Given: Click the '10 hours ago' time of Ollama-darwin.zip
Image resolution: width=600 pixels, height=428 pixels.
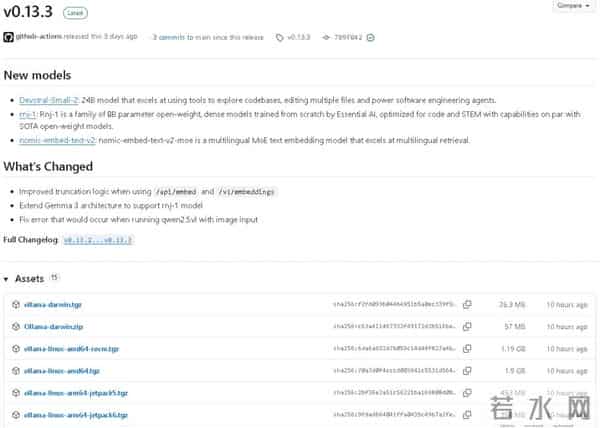Looking at the screenshot, I should pos(567,327).
